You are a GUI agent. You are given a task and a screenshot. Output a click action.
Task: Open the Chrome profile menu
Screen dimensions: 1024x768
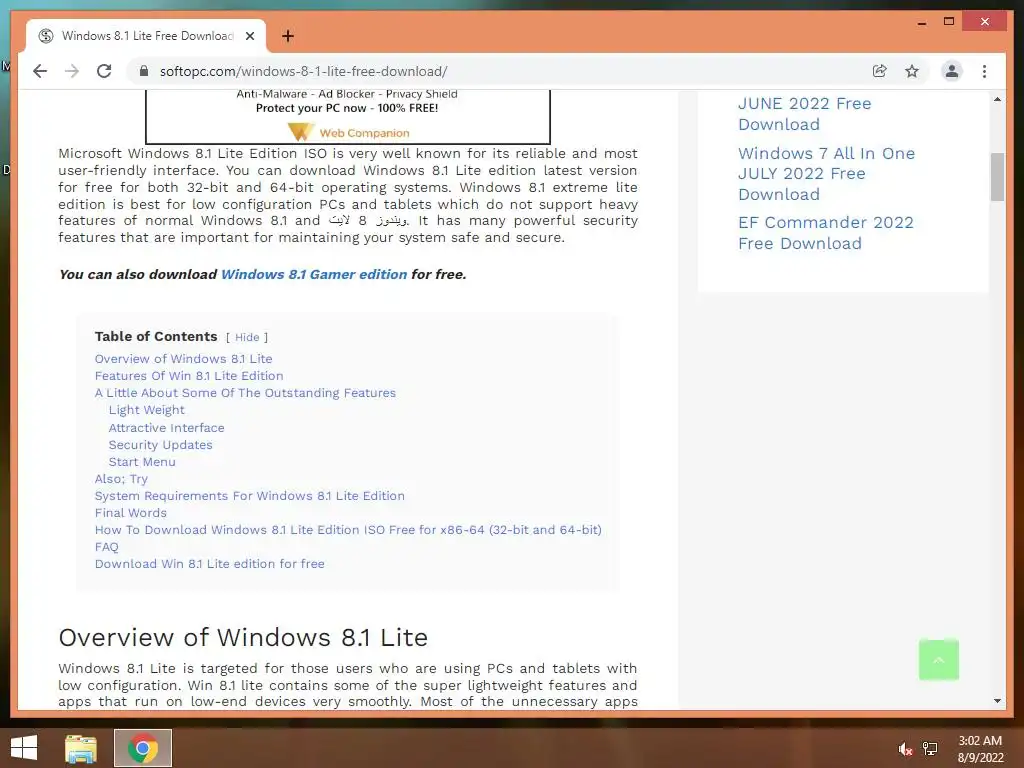(x=952, y=71)
